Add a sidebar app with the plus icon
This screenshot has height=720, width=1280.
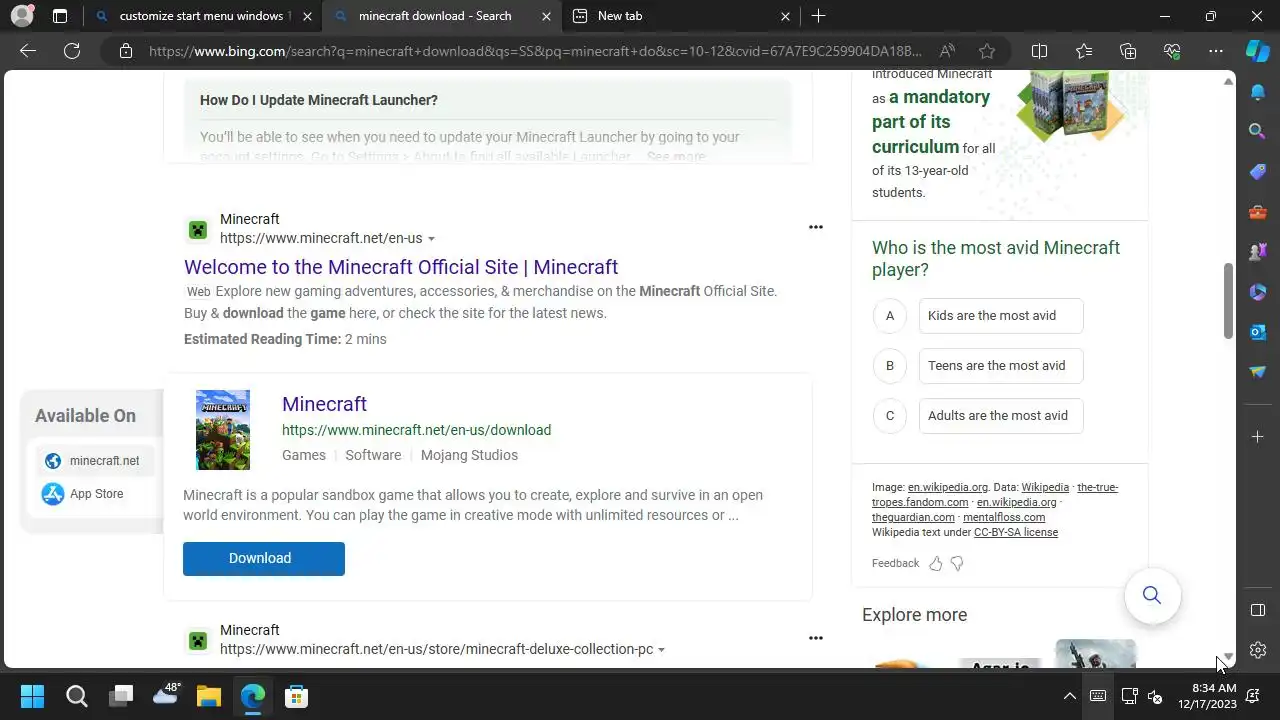coord(1258,437)
